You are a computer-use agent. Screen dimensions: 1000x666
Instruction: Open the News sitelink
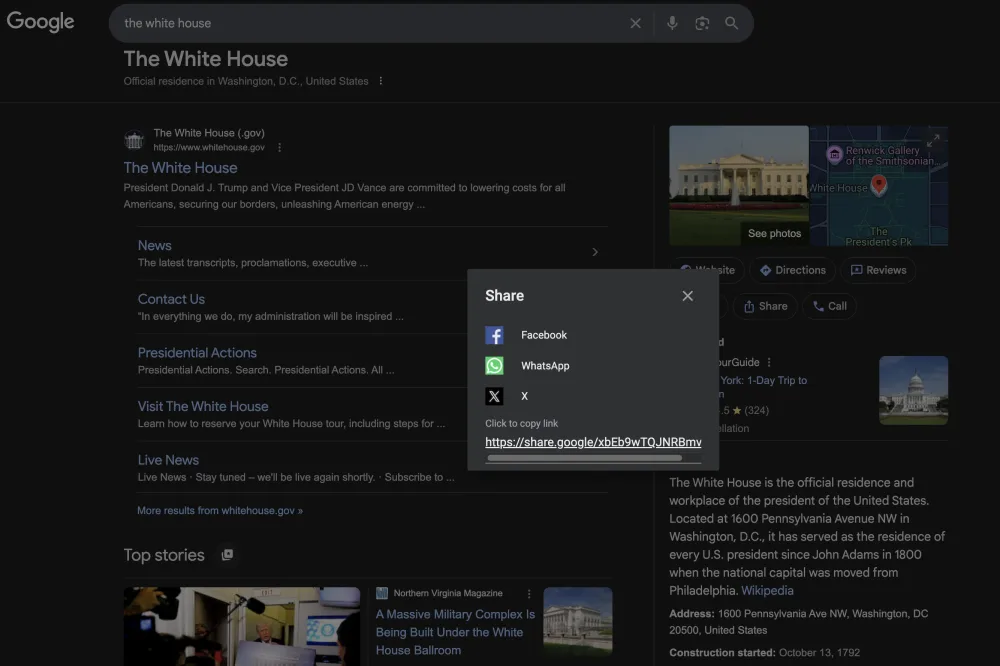click(x=154, y=246)
